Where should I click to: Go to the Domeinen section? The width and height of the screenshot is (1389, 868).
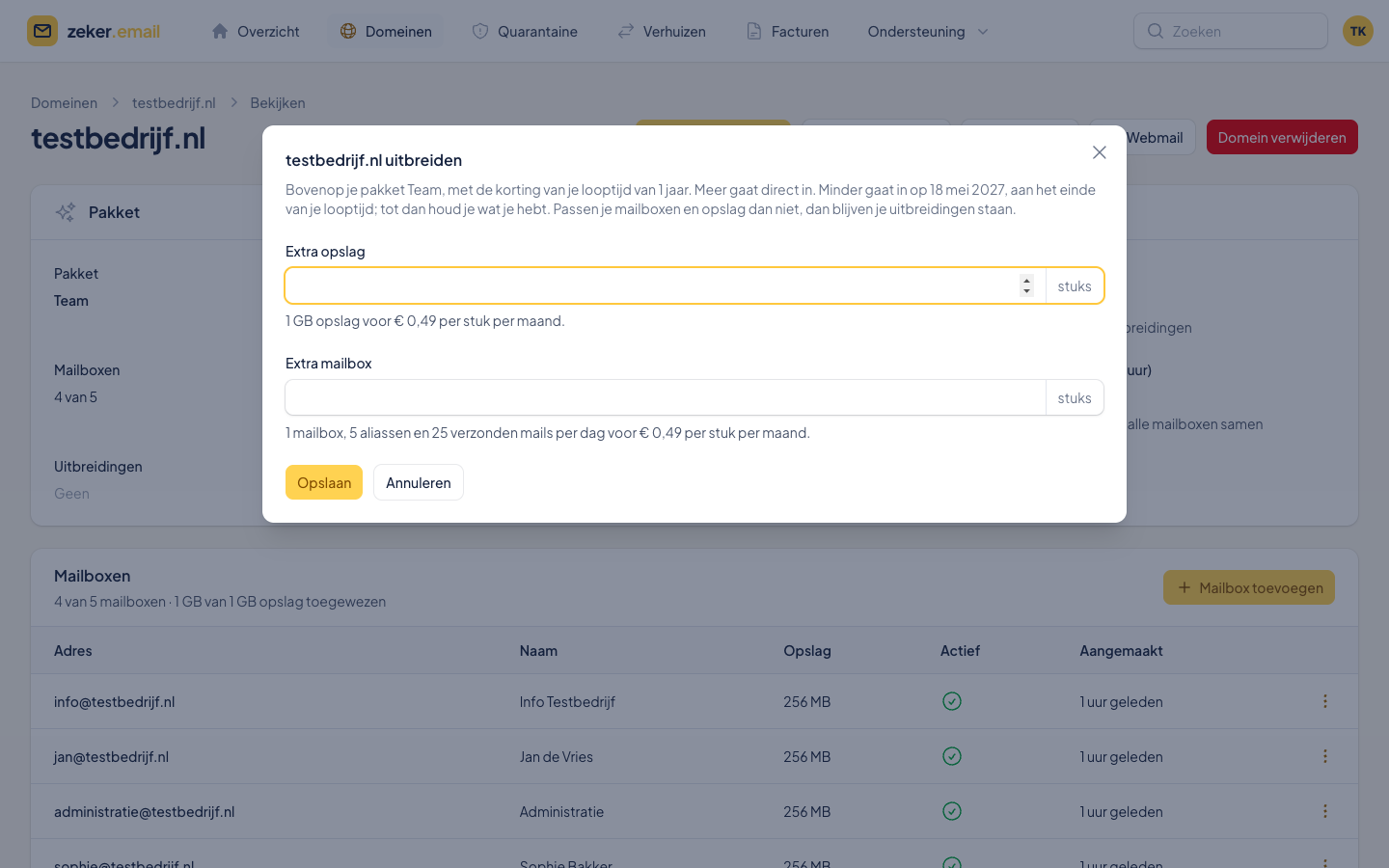(x=386, y=31)
